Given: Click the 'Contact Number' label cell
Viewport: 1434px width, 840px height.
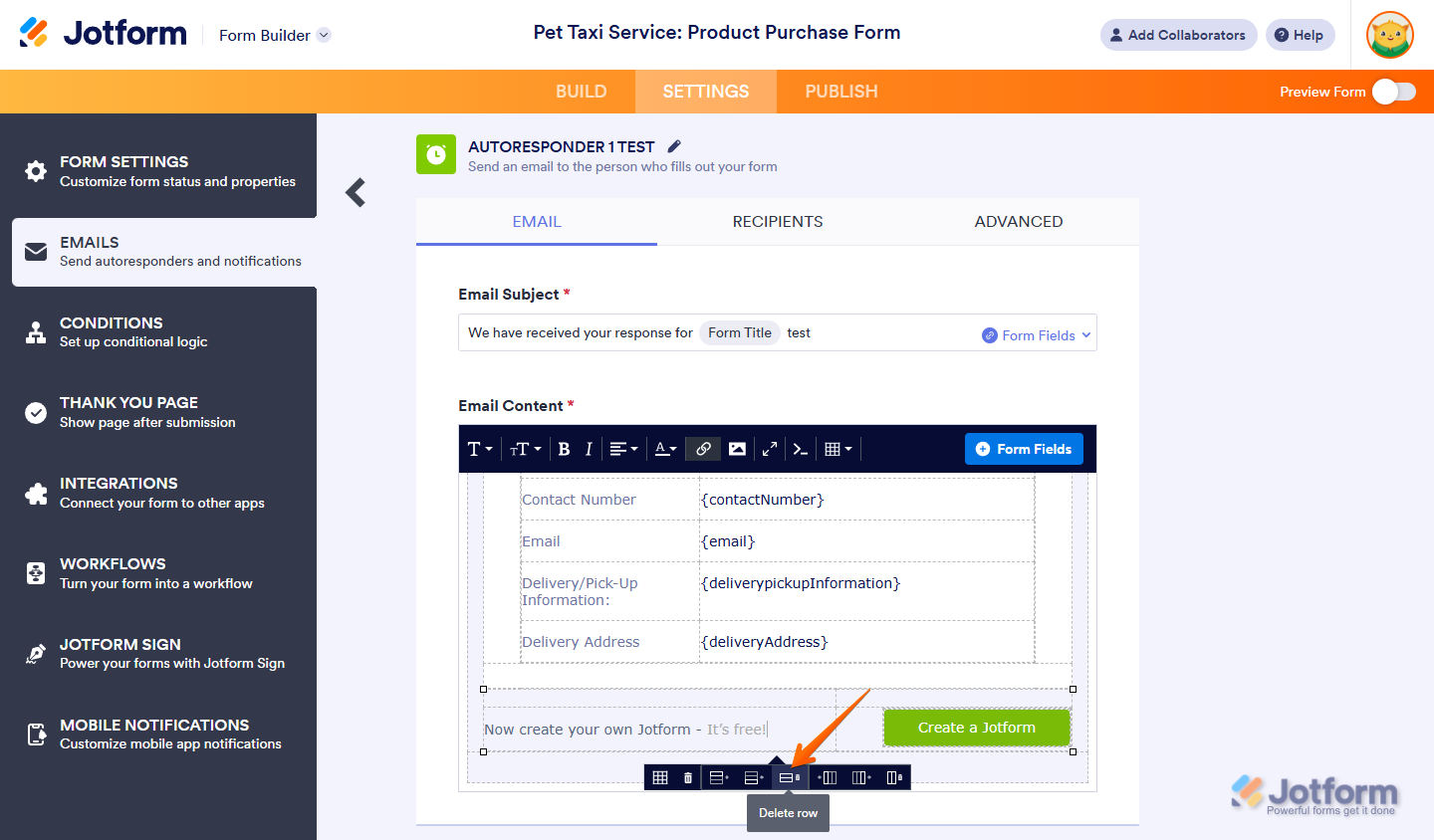Looking at the screenshot, I should [x=610, y=500].
